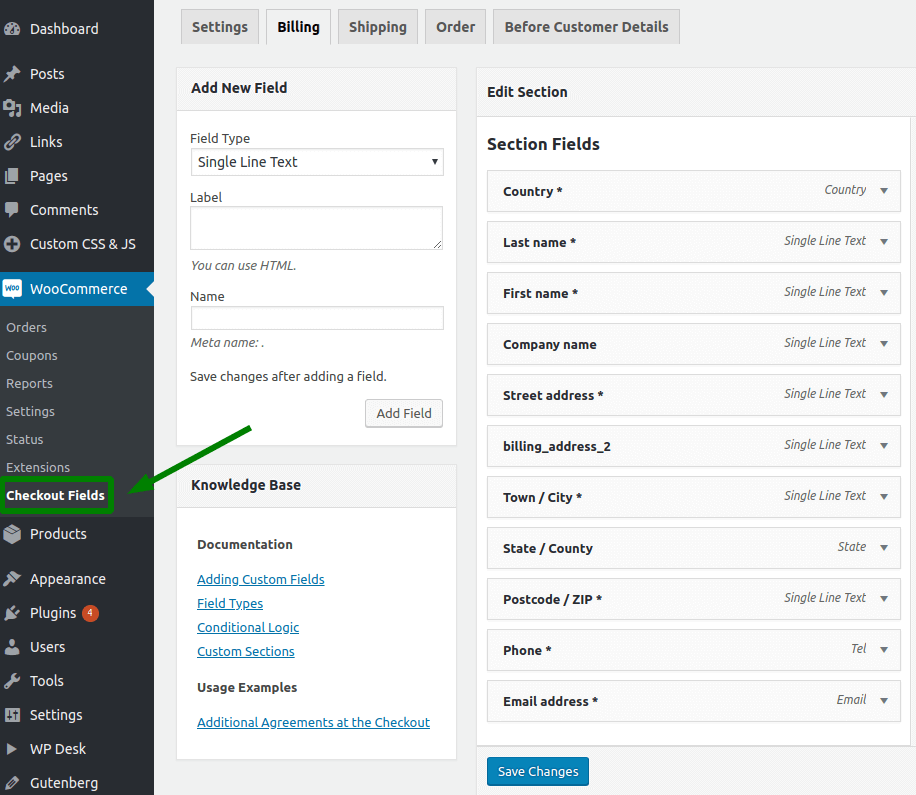Screen dimensions: 916x795
Task: Click the Save Changes button
Action: (x=538, y=771)
